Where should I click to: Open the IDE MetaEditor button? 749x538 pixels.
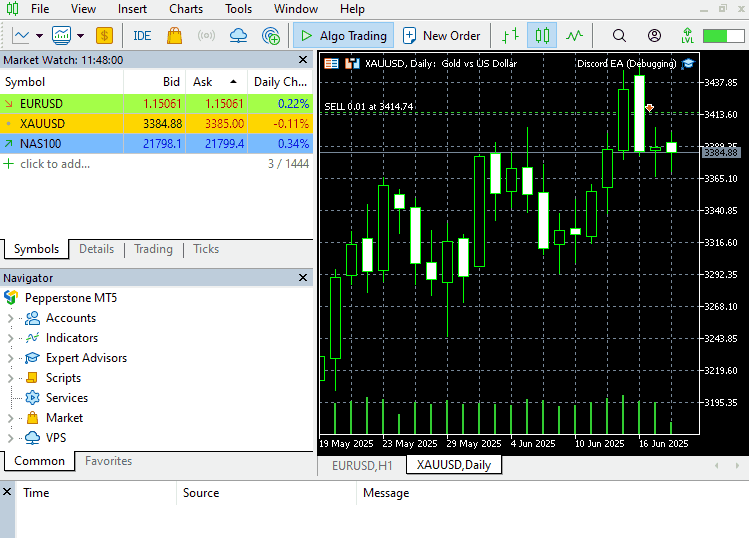click(x=142, y=36)
